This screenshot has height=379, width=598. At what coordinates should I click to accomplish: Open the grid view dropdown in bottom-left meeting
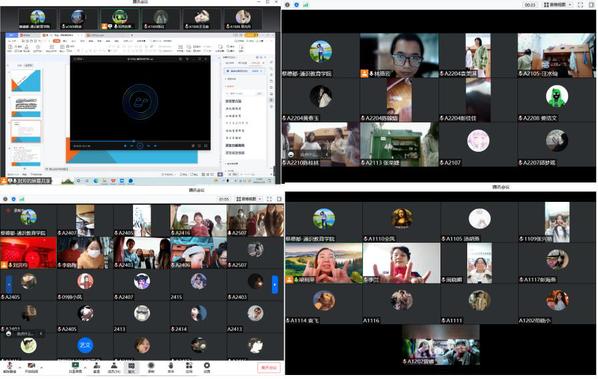(249, 199)
